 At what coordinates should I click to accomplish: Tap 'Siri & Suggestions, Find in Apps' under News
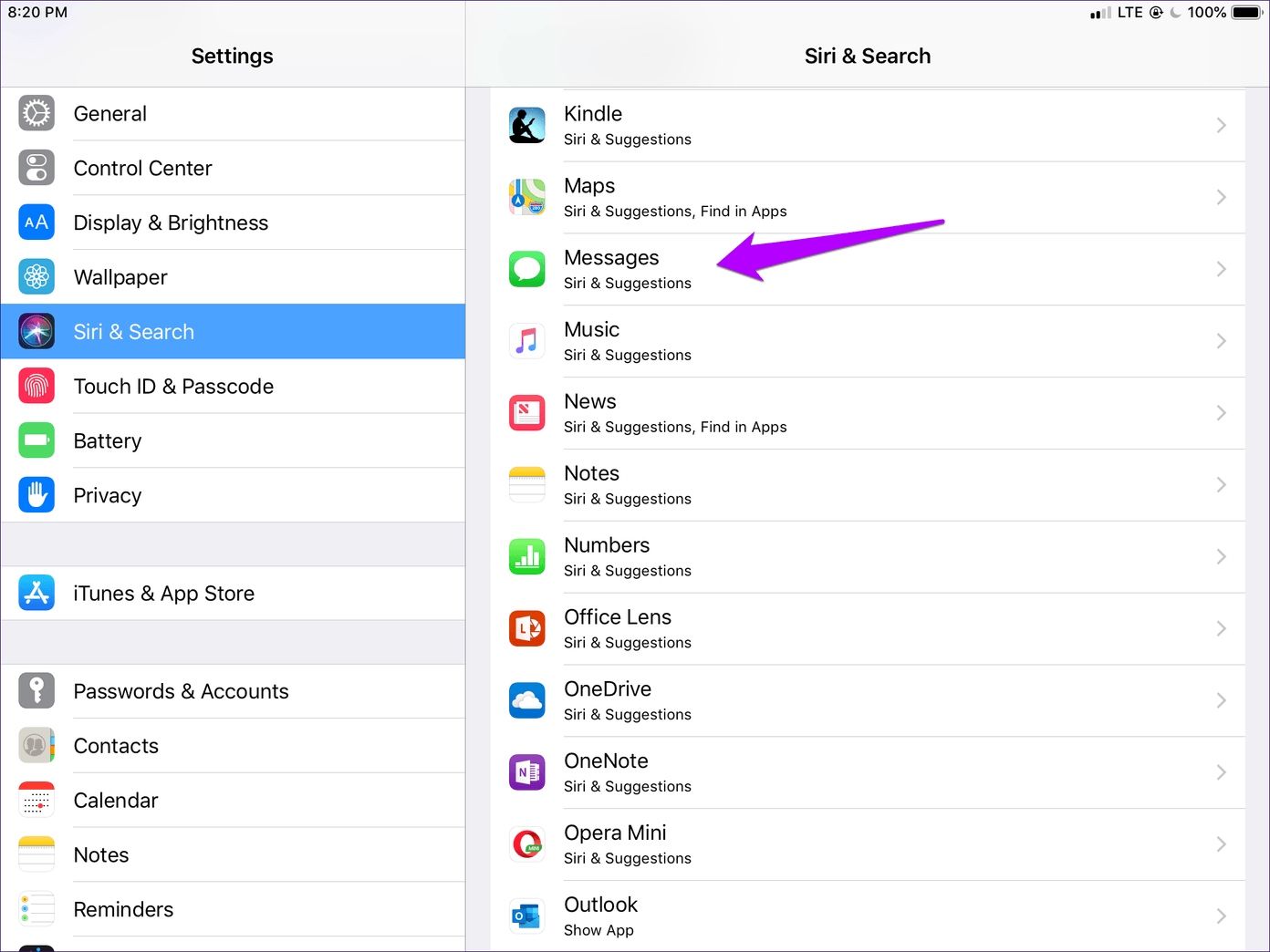(675, 427)
